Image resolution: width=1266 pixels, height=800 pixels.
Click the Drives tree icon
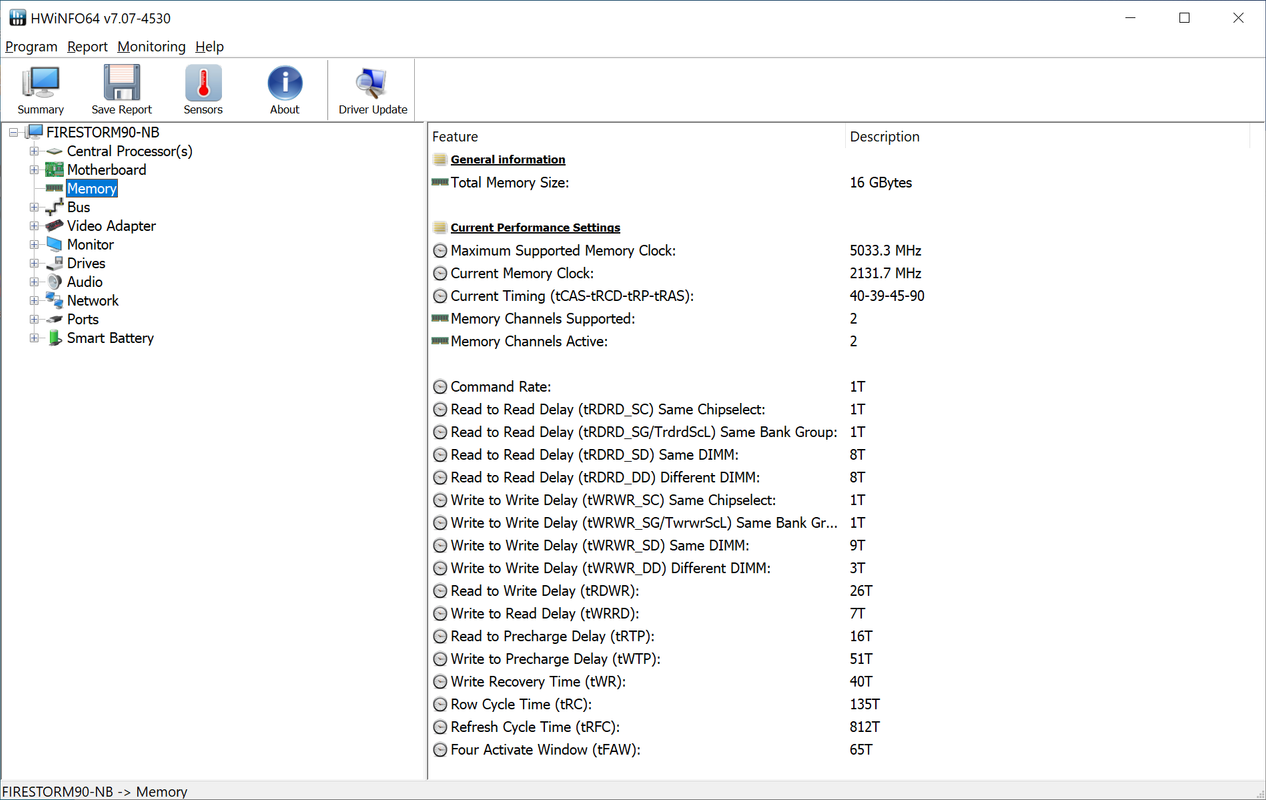coord(54,263)
